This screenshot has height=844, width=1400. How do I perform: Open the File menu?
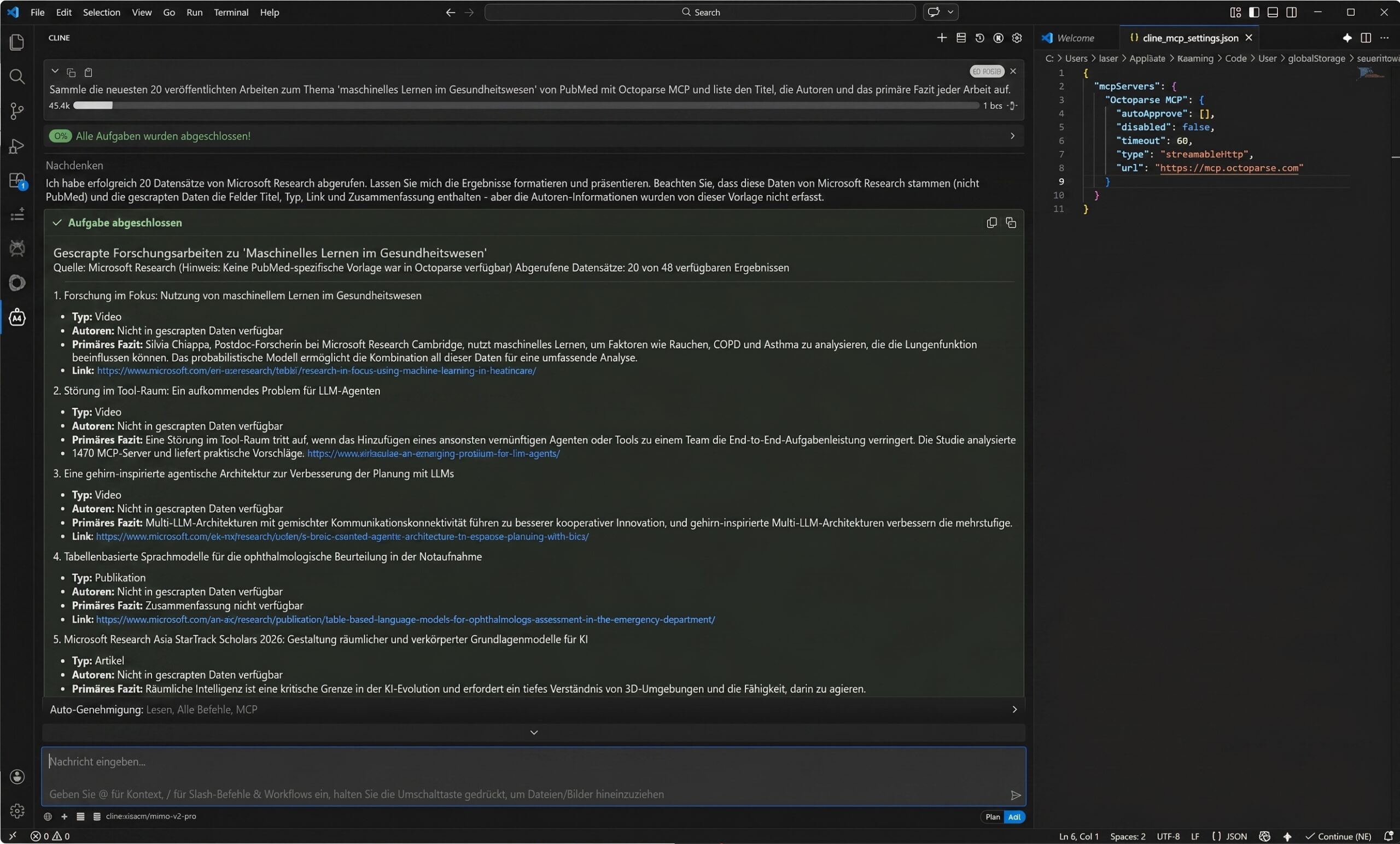click(x=38, y=12)
